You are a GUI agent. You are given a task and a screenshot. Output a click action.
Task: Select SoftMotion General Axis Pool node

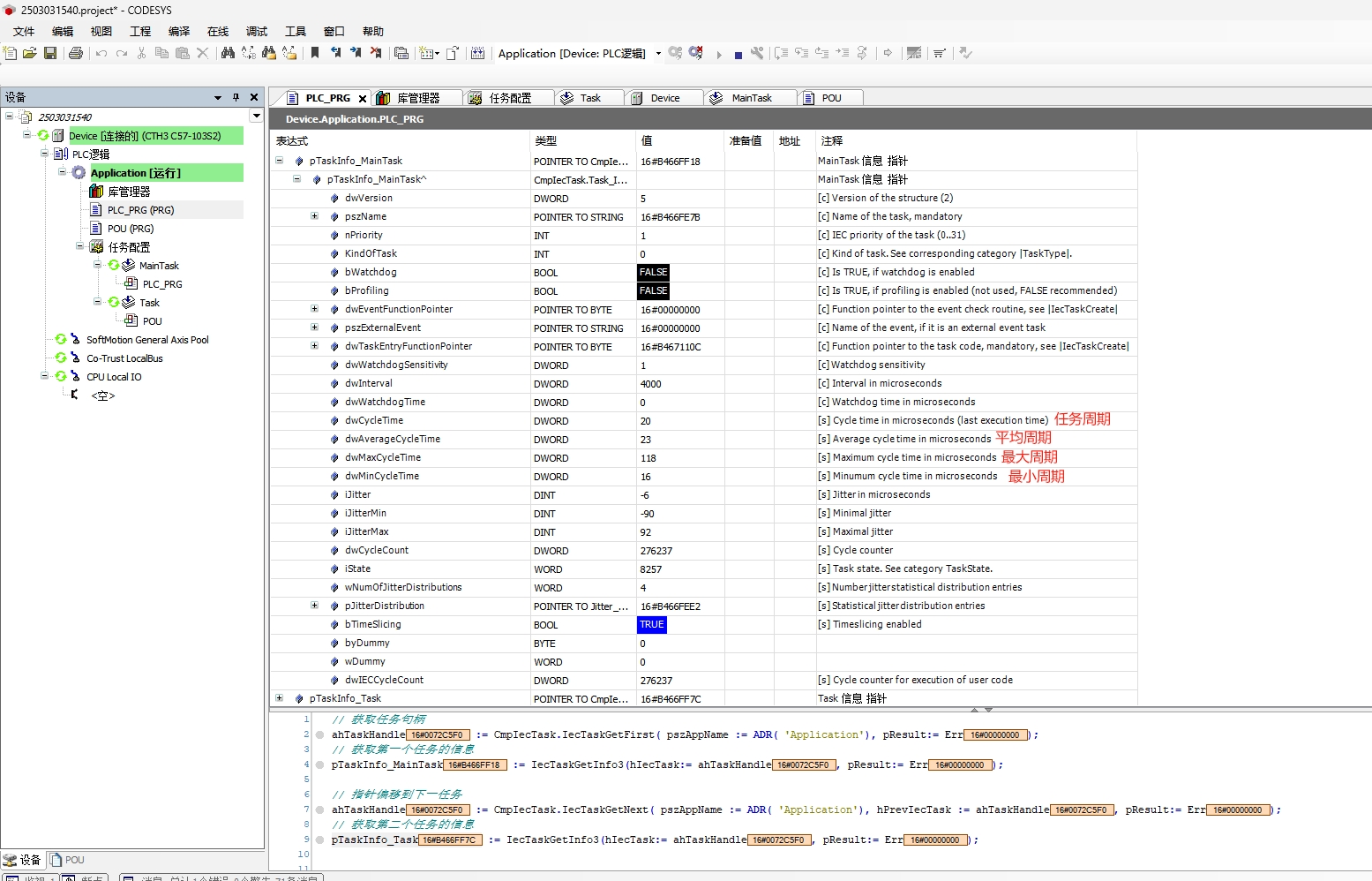coord(147,340)
